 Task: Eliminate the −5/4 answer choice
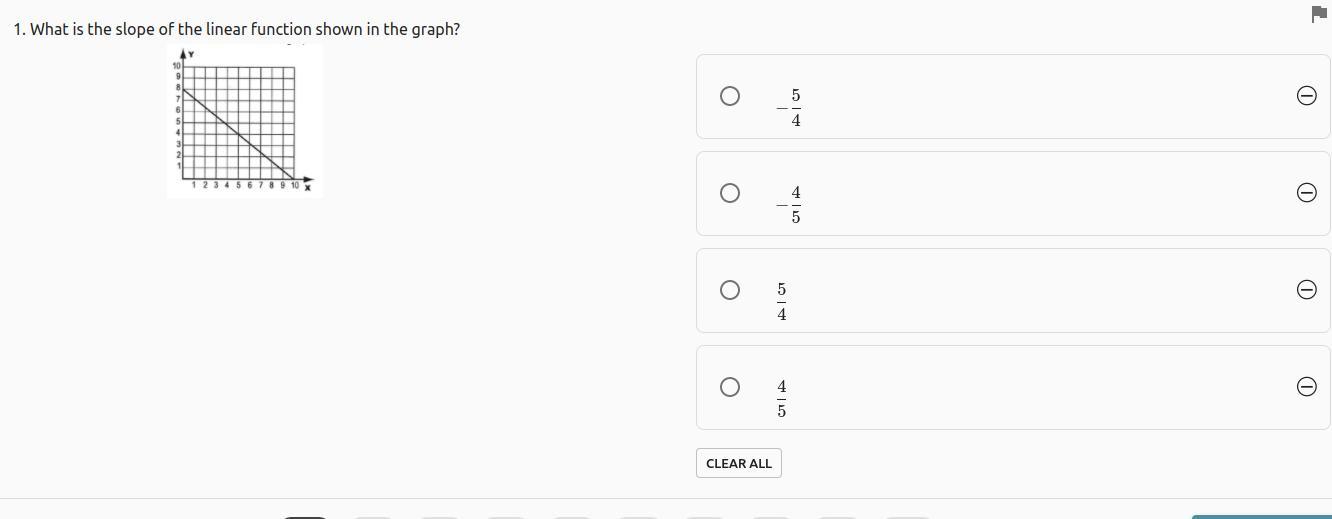1306,96
